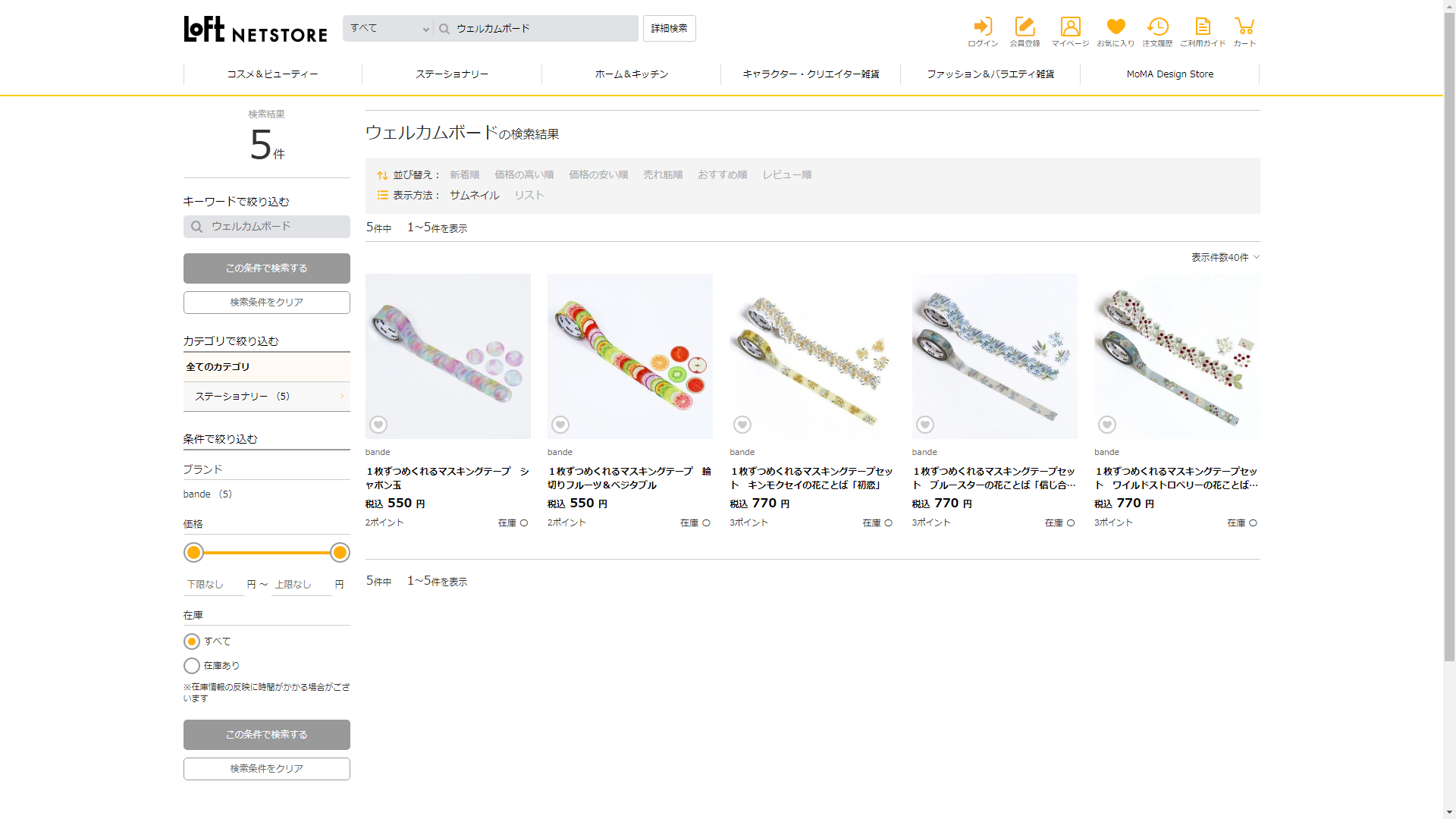
Task: Sort results by 価格の安い順
Action: (x=598, y=174)
